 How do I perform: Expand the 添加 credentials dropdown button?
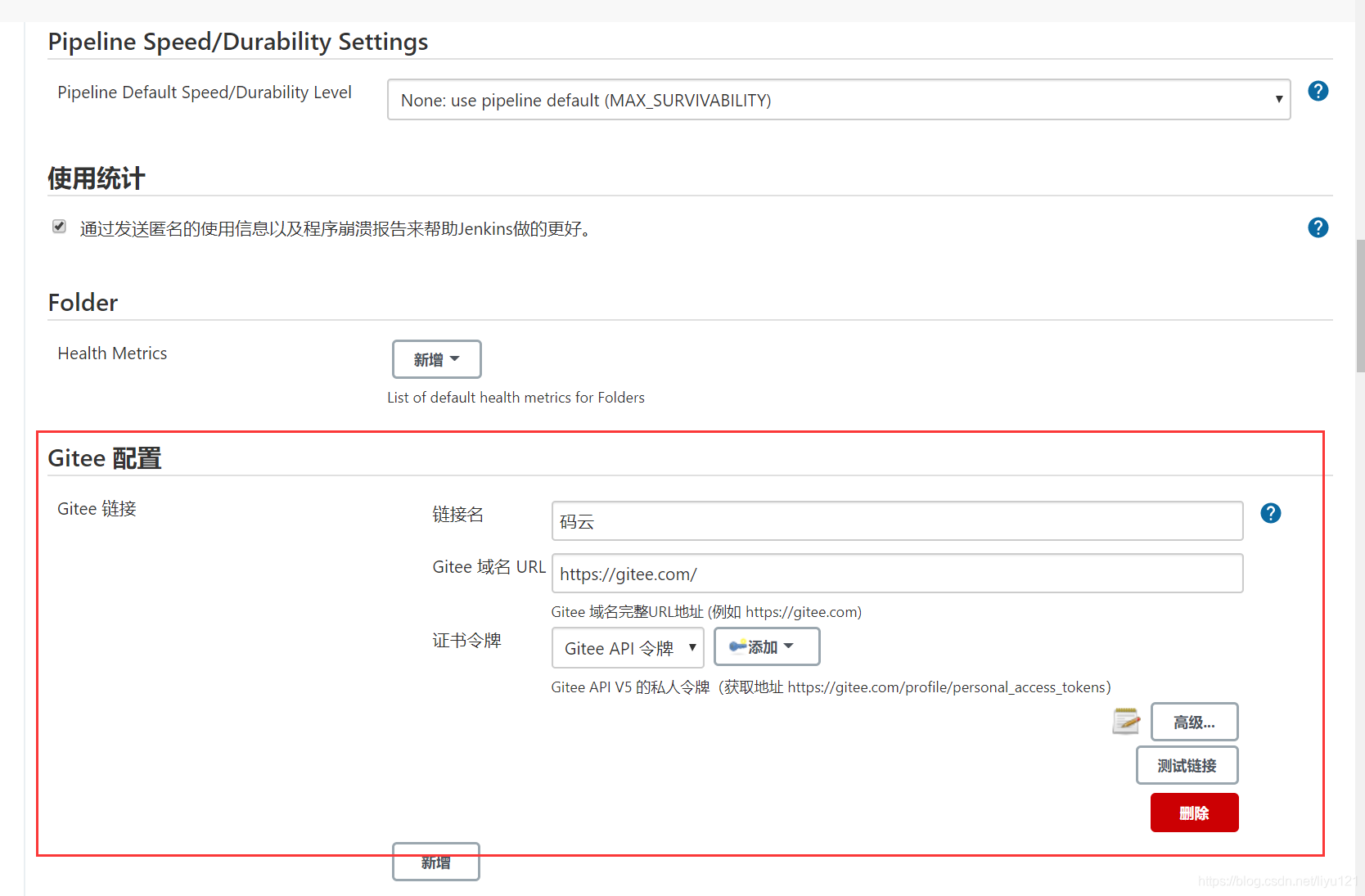[x=767, y=646]
